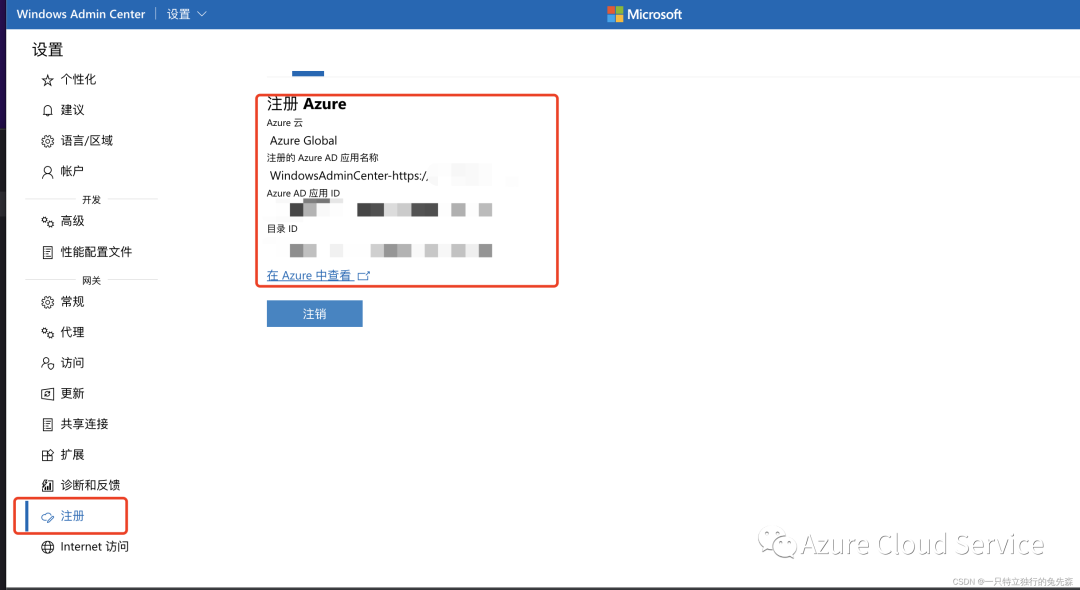Select 语言/区域 in sidebar
Image resolution: width=1080 pixels, height=590 pixels.
pyautogui.click(x=87, y=140)
